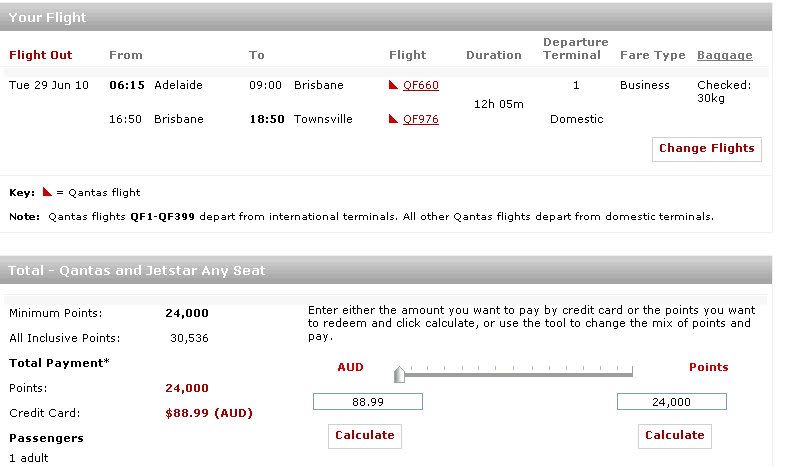Click the points input showing 24,000

(672, 402)
